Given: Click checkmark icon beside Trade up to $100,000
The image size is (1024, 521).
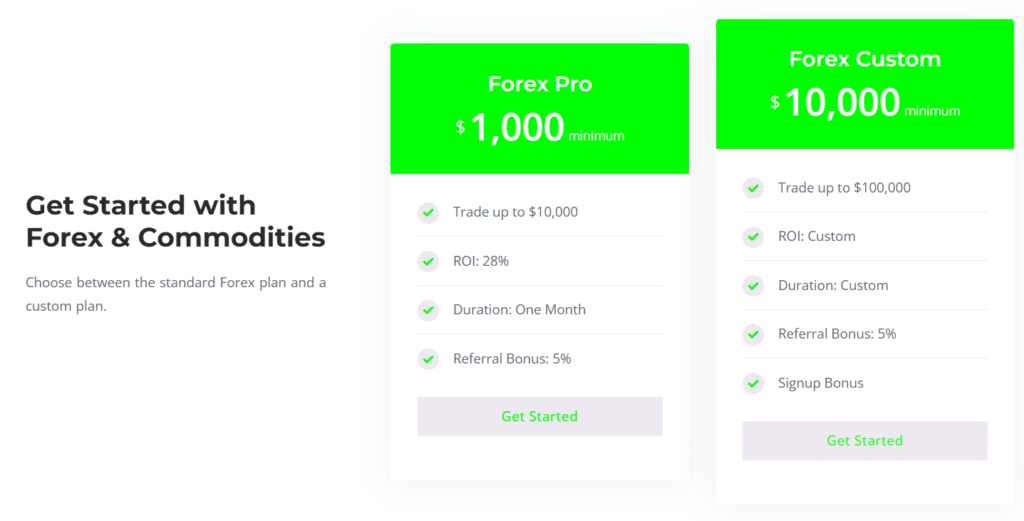Looking at the screenshot, I should 753,188.
